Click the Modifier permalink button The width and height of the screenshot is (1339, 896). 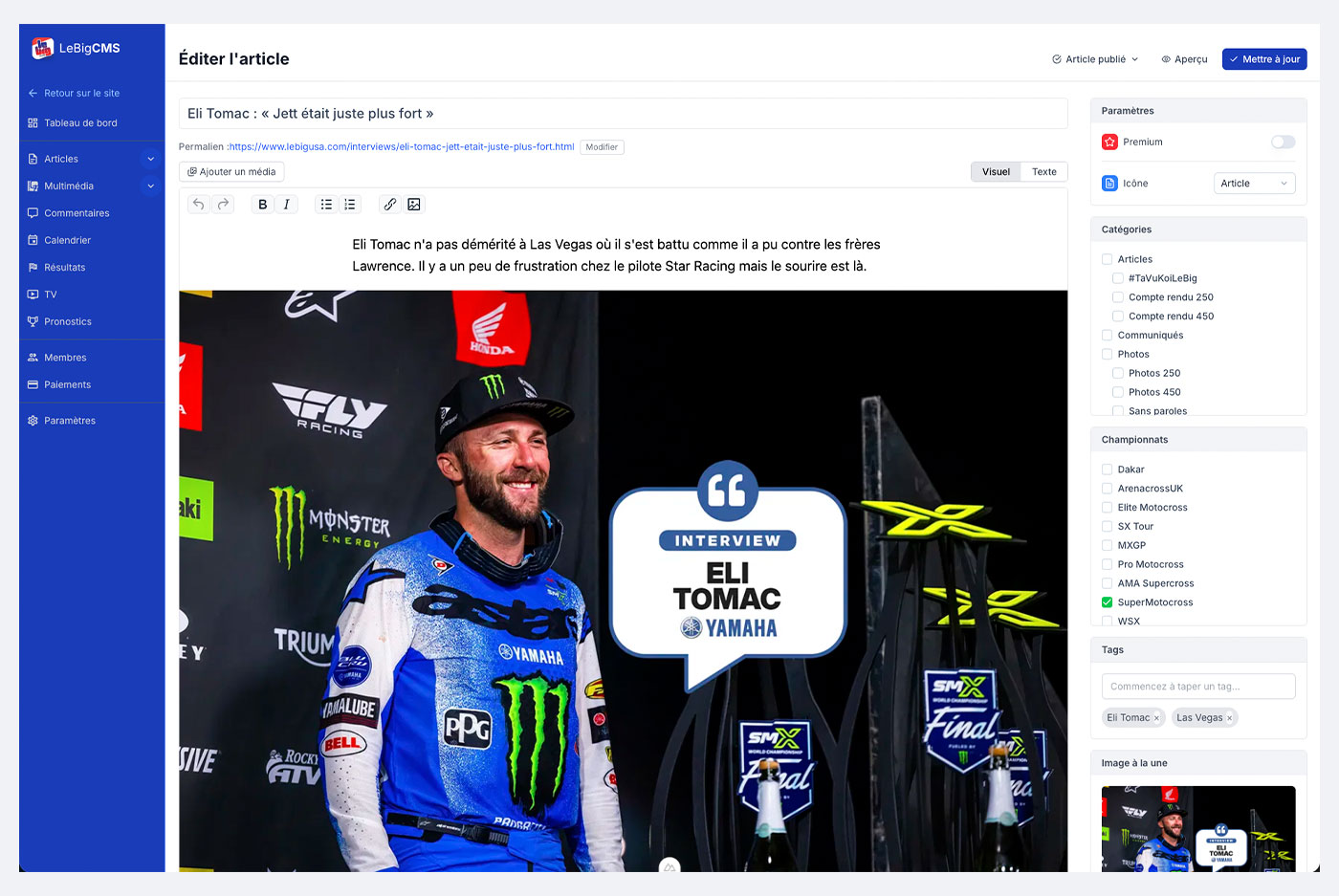tap(602, 147)
